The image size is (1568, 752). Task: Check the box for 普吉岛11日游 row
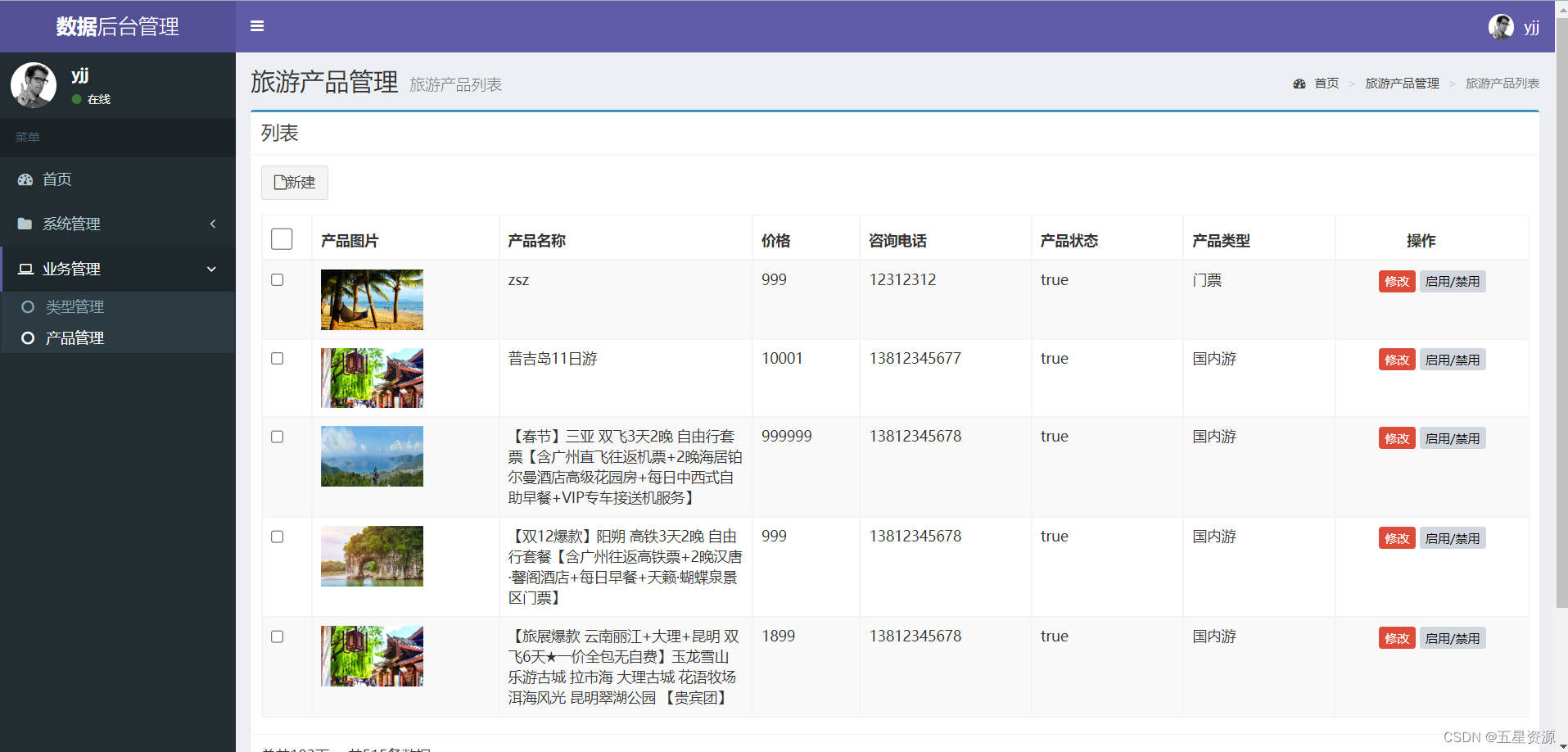pyautogui.click(x=278, y=359)
